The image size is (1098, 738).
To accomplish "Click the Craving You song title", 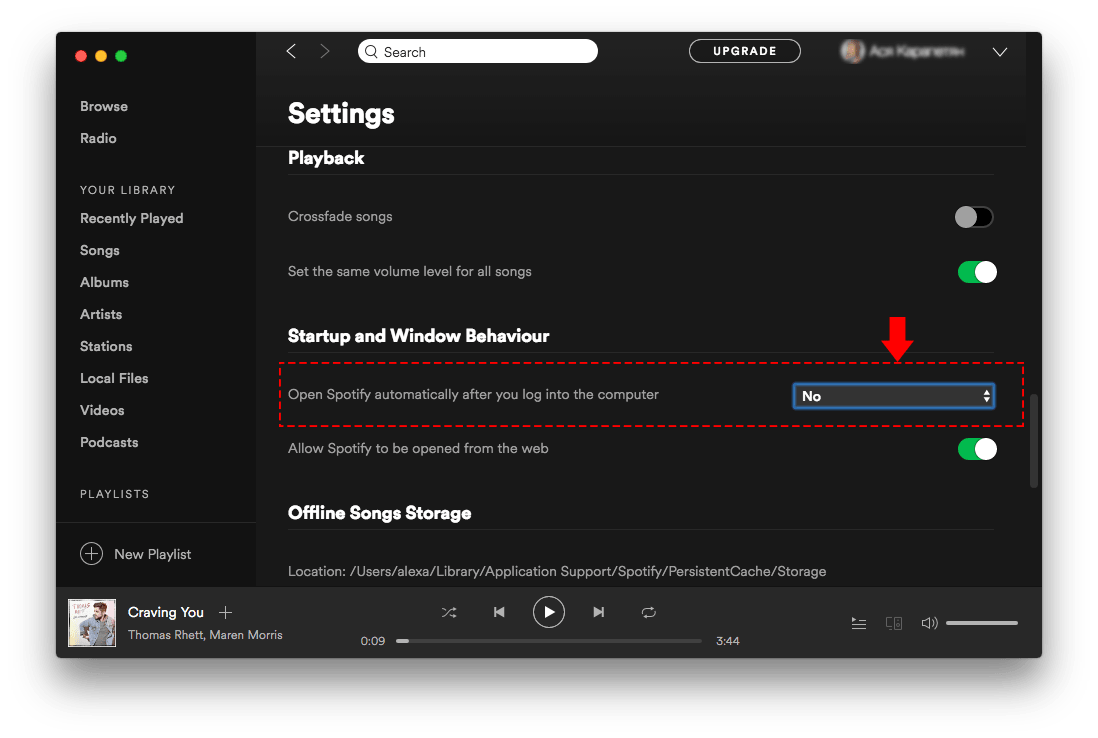I will (165, 613).
